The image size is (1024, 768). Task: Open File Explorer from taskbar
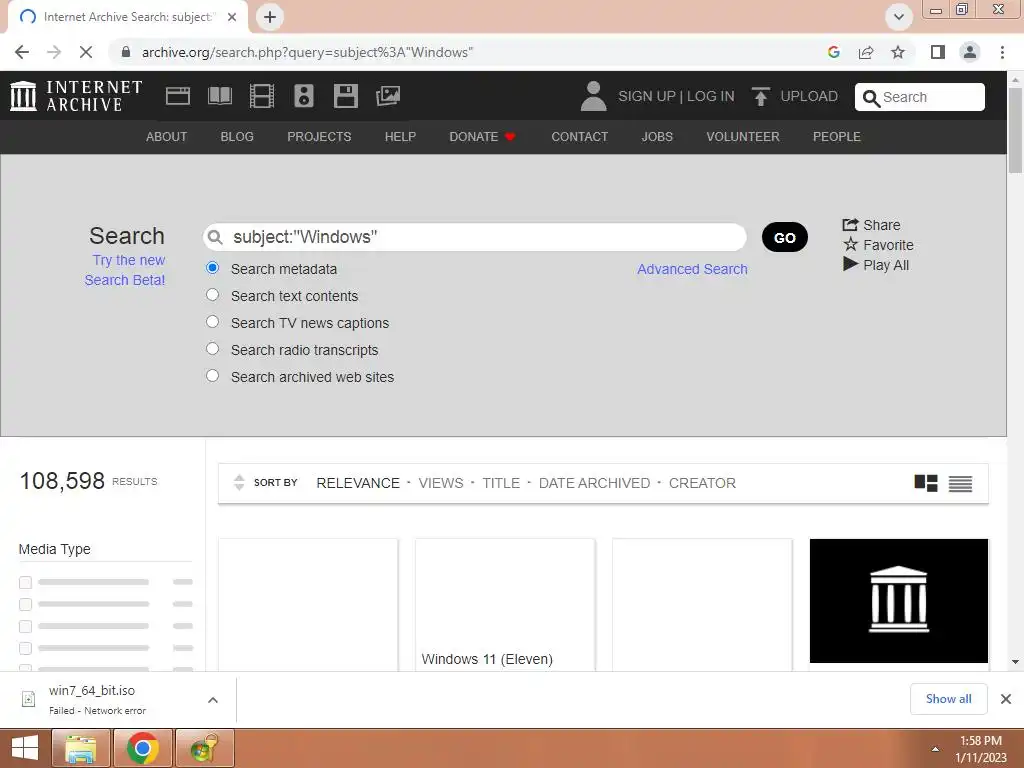point(80,748)
